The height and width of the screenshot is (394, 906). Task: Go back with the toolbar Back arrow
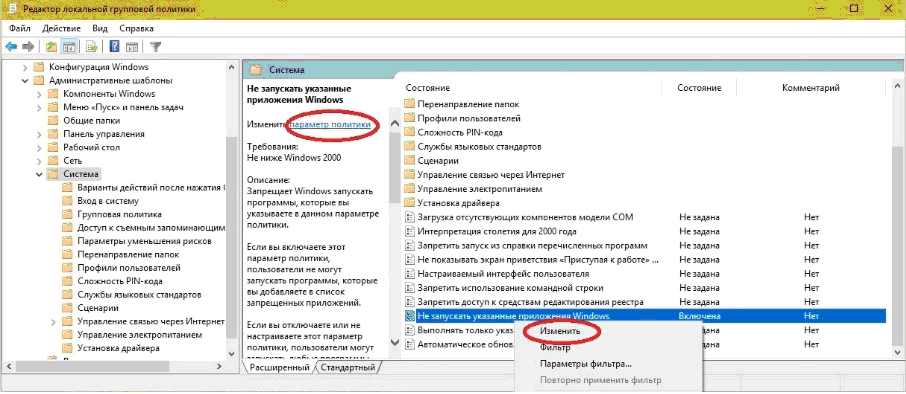[x=10, y=47]
